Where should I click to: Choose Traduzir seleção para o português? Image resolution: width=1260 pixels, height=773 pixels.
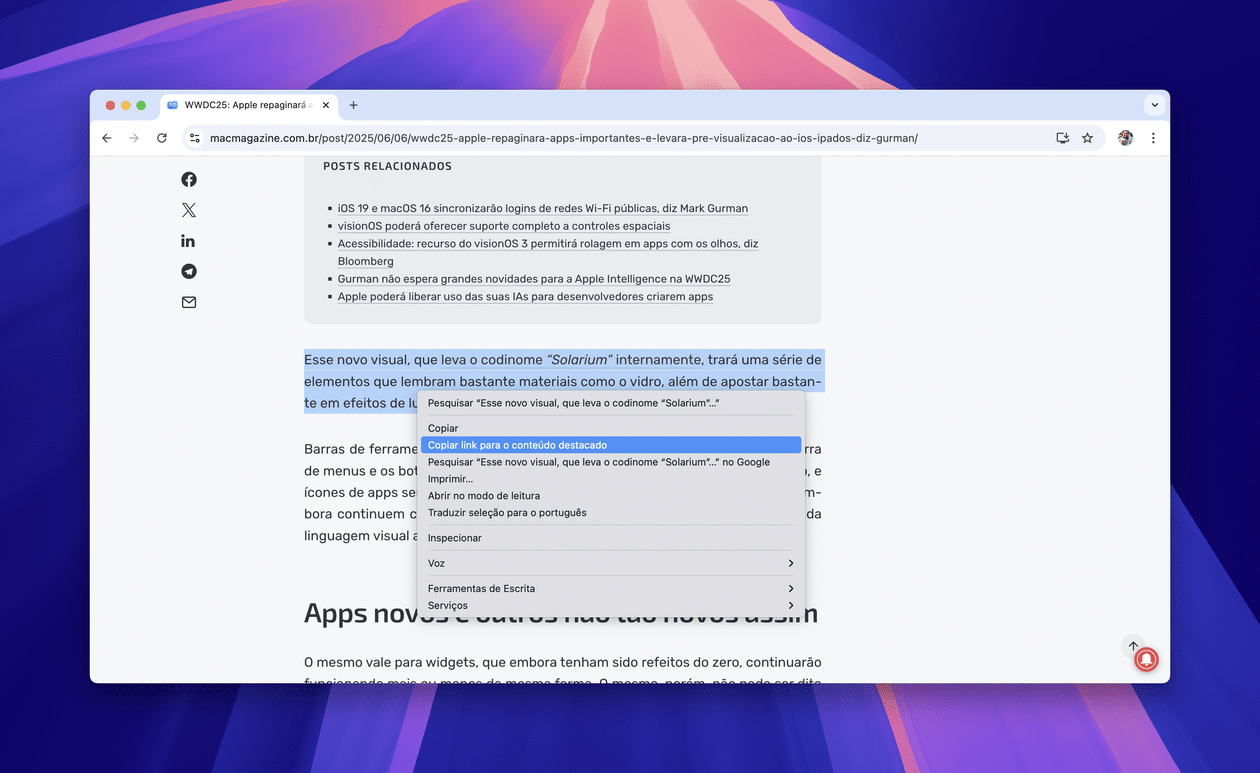point(611,513)
